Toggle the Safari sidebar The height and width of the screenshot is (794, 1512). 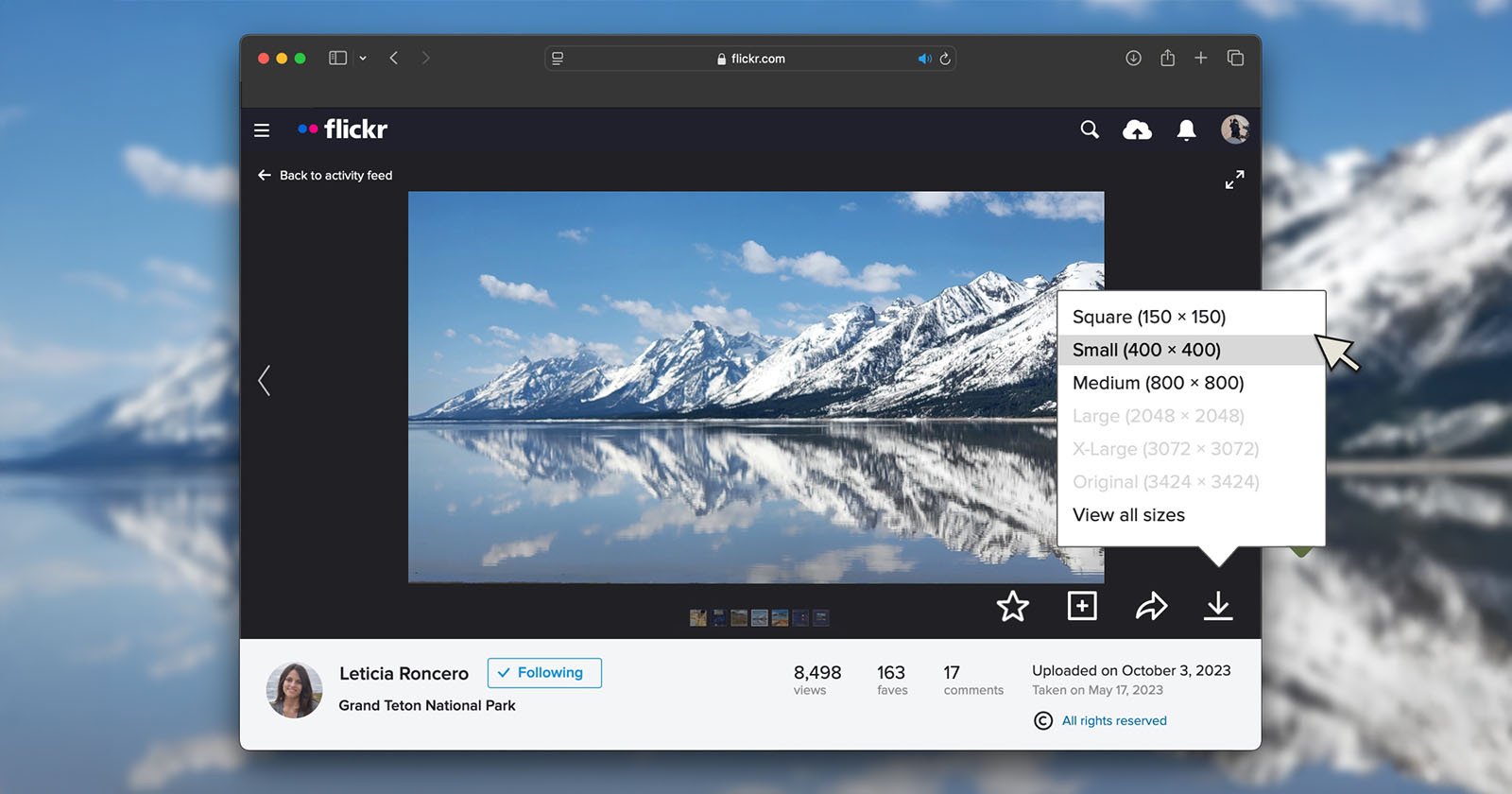[x=337, y=59]
